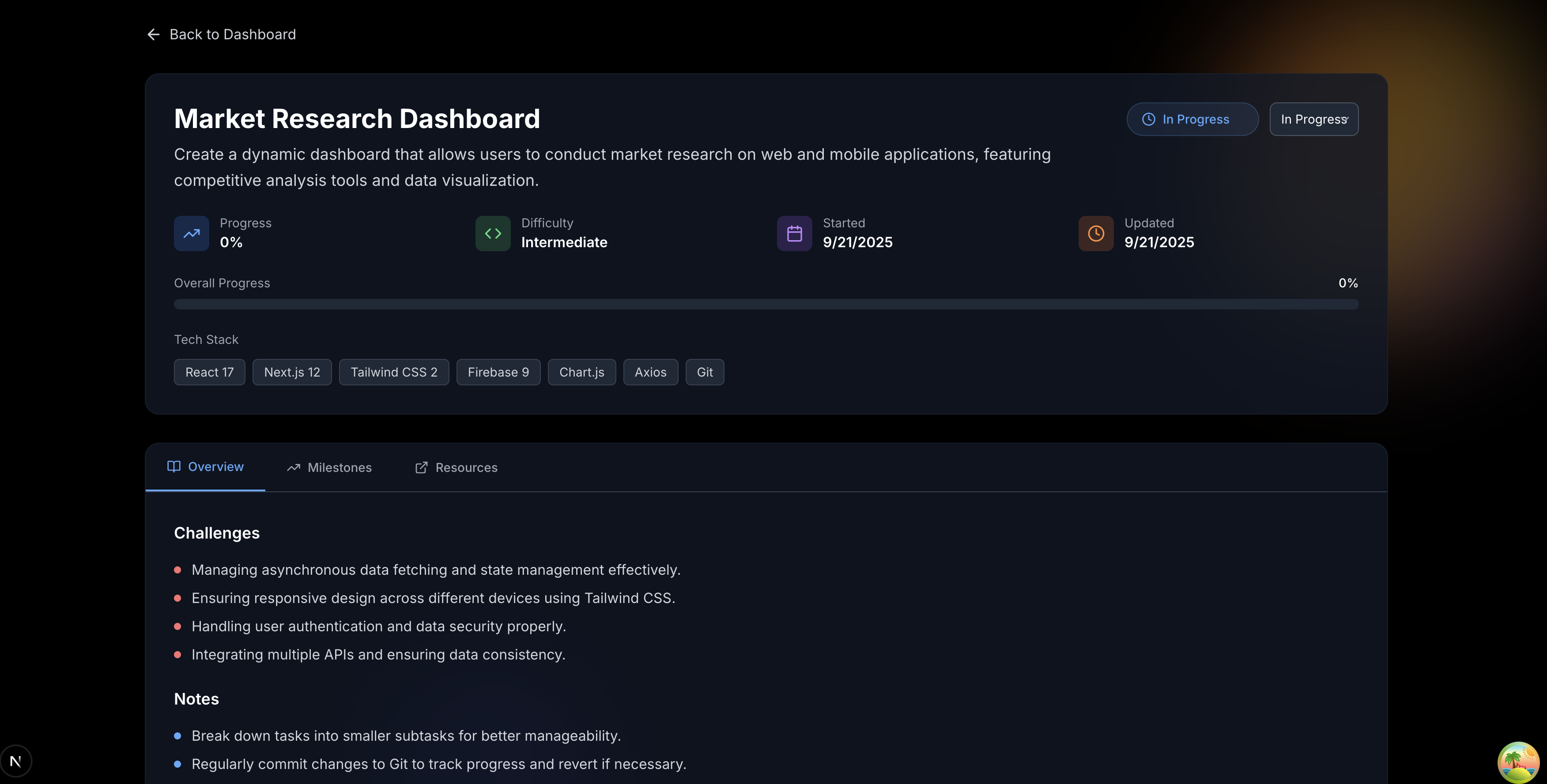Select the Git tech stack tag
Viewport: 1547px width, 784px height.
coord(705,372)
